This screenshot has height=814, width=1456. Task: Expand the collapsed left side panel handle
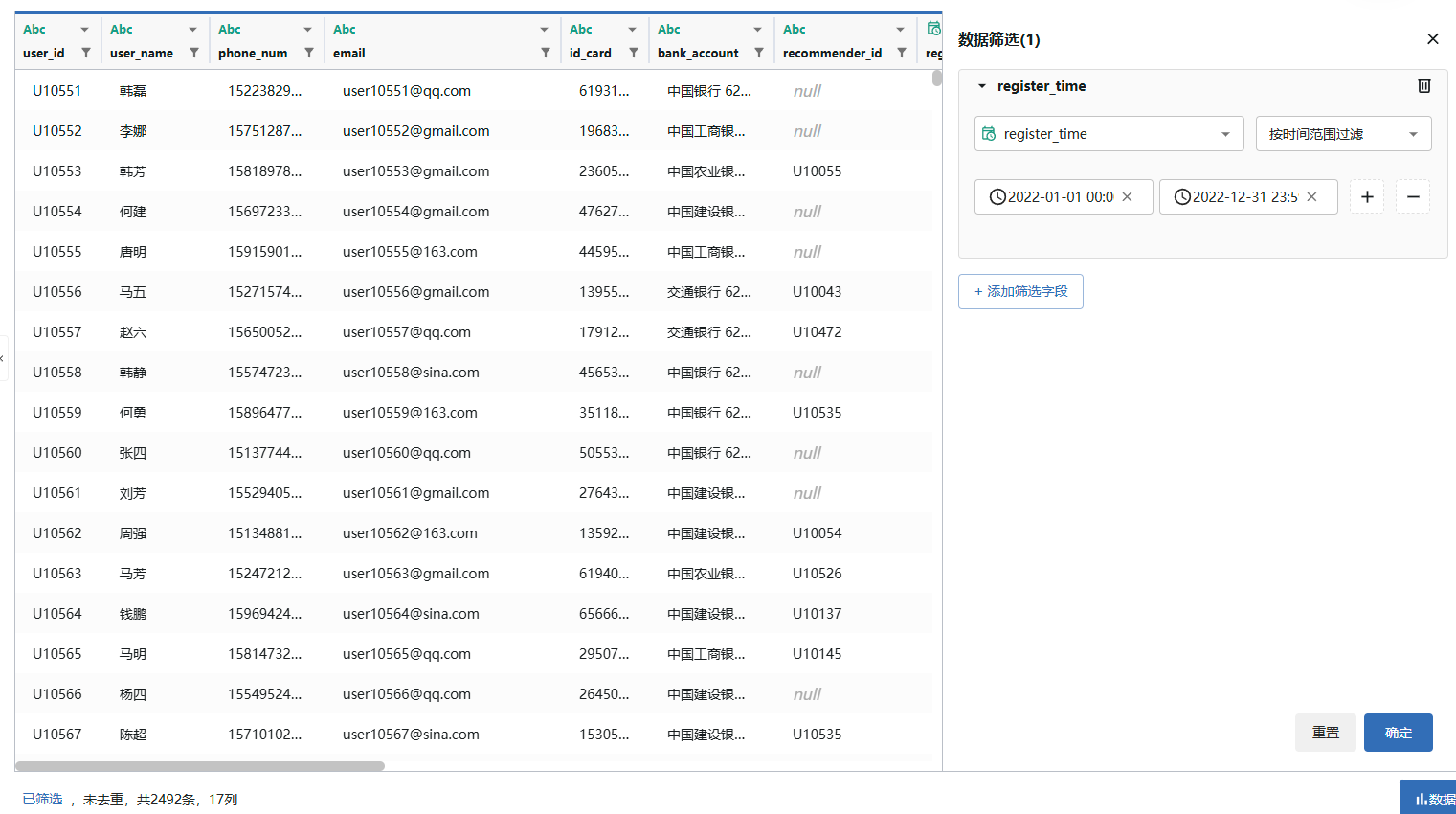[x=3, y=358]
